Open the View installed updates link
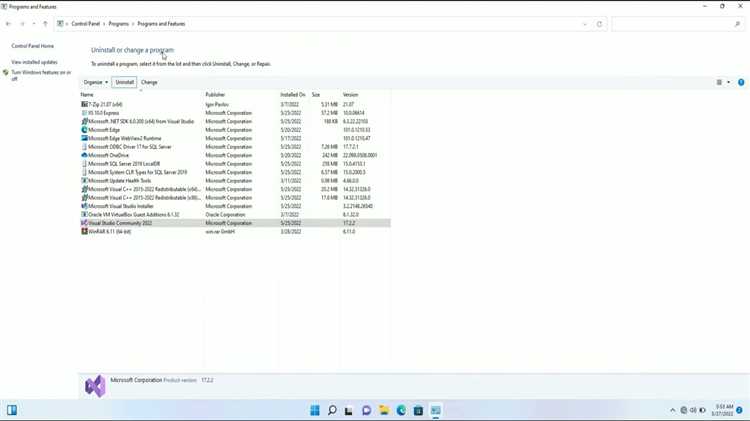Image resolution: width=750 pixels, height=421 pixels. 34,62
